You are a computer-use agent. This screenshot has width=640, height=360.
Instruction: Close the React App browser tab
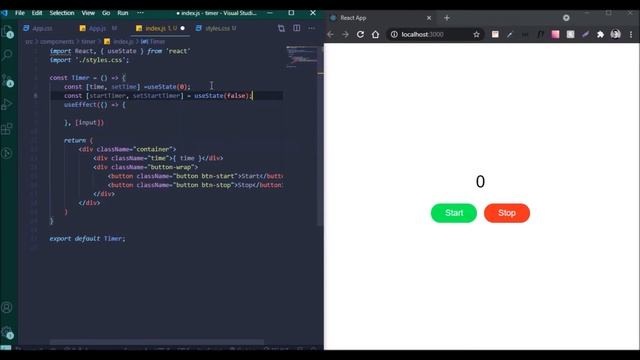(x=429, y=18)
